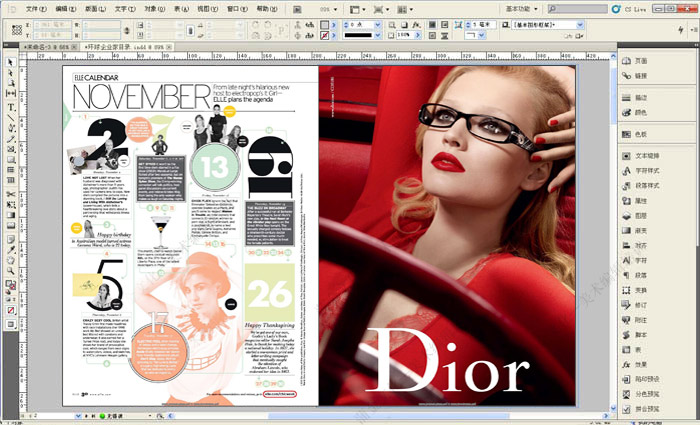Open the 颜色 (Color) panel

[x=636, y=112]
